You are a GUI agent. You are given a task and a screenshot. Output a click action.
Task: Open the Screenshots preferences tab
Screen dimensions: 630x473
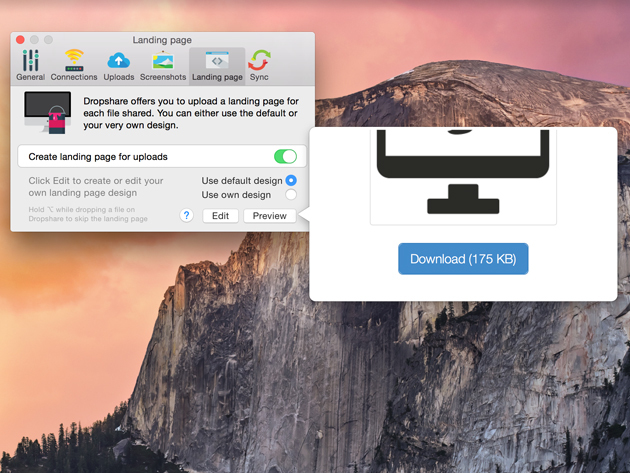click(163, 65)
